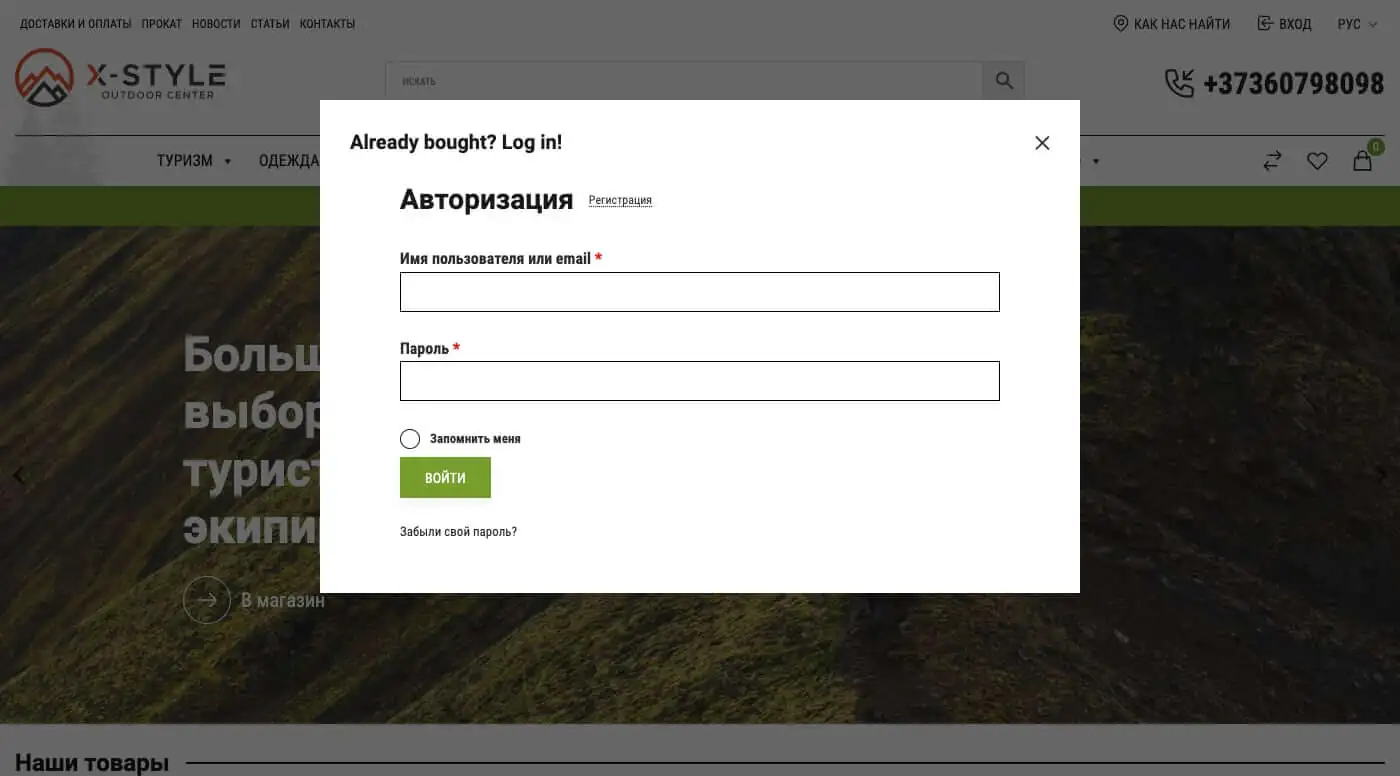
Task: Click the location pin icon
Action: pos(1121,23)
